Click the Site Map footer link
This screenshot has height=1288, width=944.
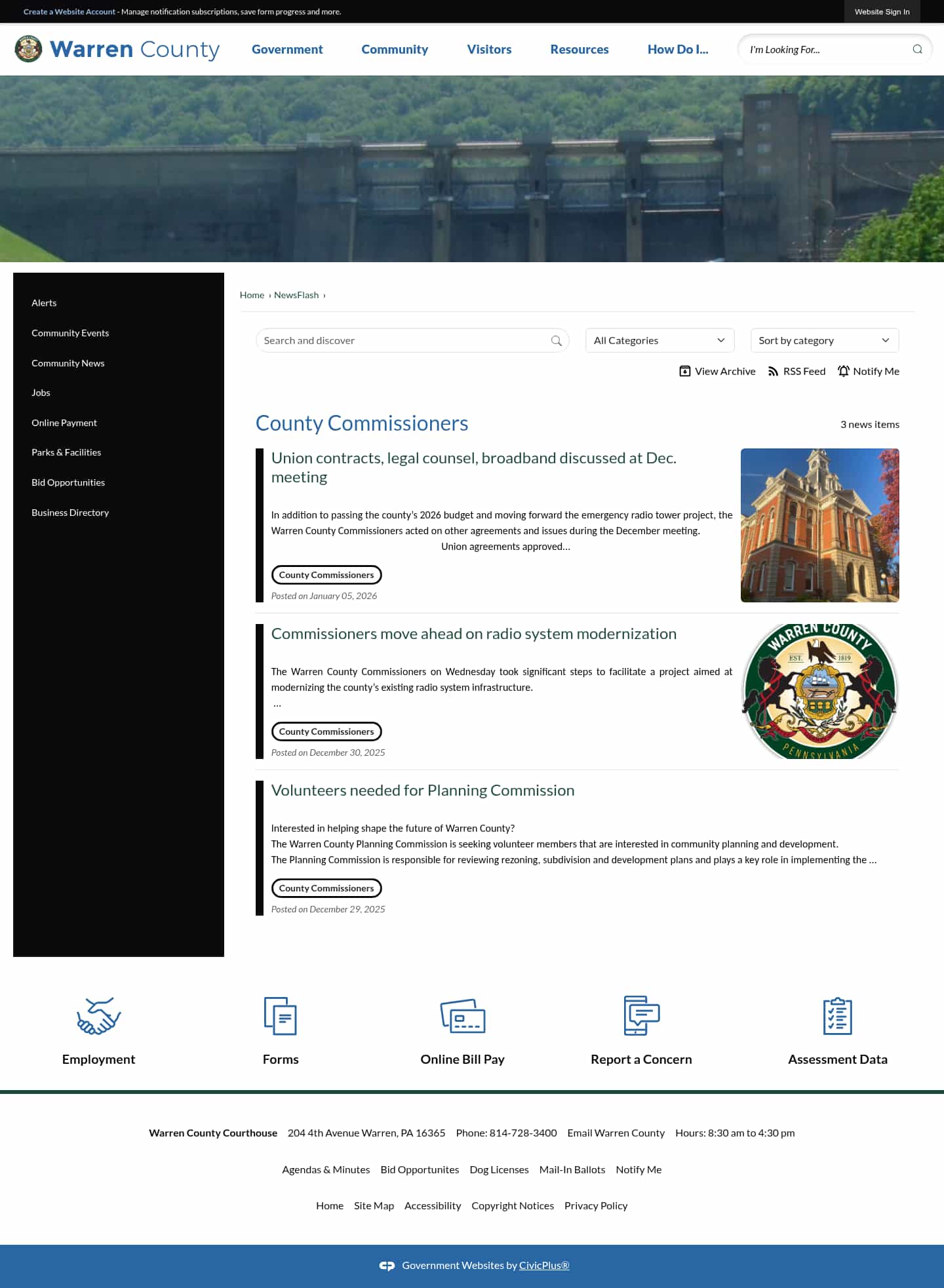(374, 1205)
